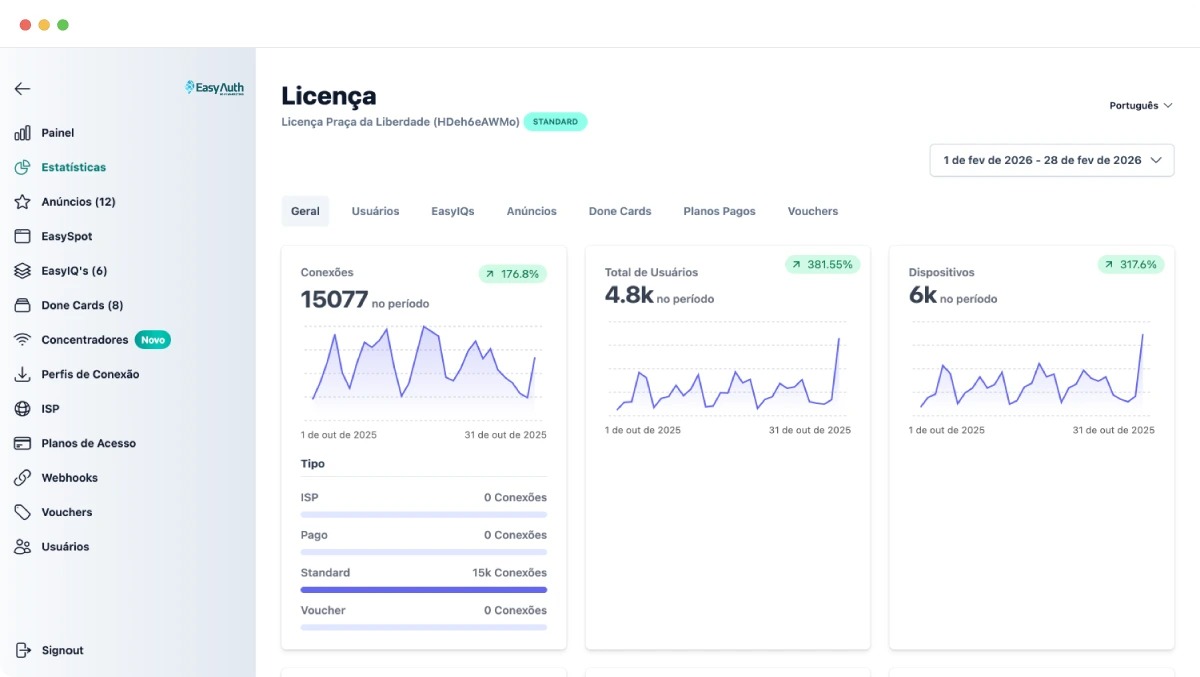This screenshot has width=1200, height=677.
Task: Open the Planos Pagos tab
Action: tap(719, 211)
